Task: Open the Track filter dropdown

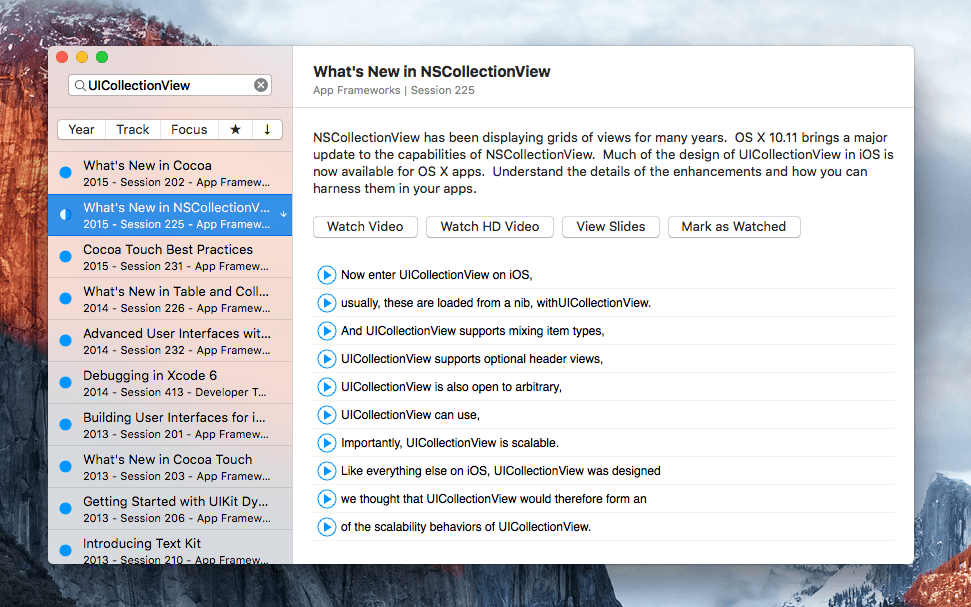Action: 133,129
